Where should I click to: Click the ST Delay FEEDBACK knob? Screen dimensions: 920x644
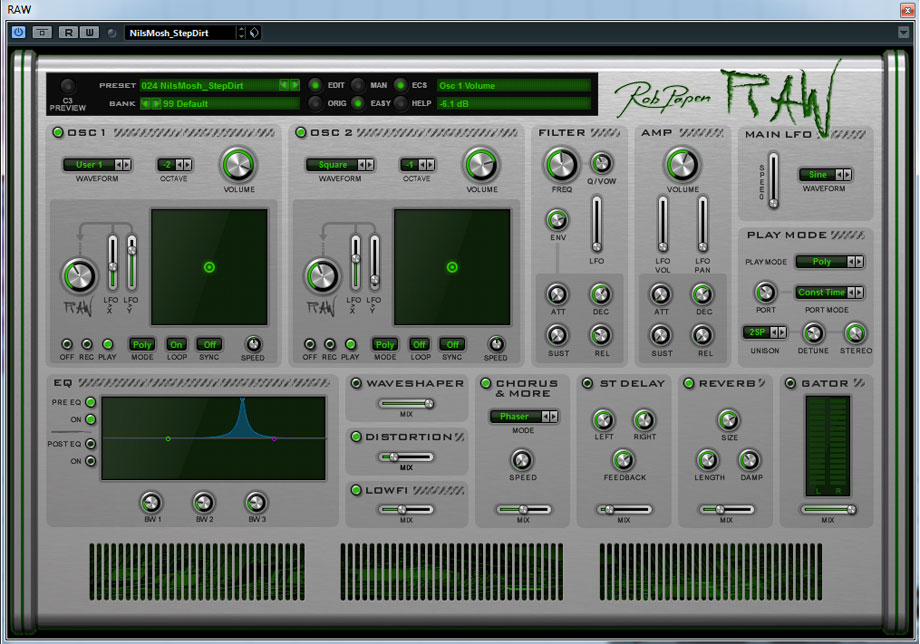tap(623, 460)
